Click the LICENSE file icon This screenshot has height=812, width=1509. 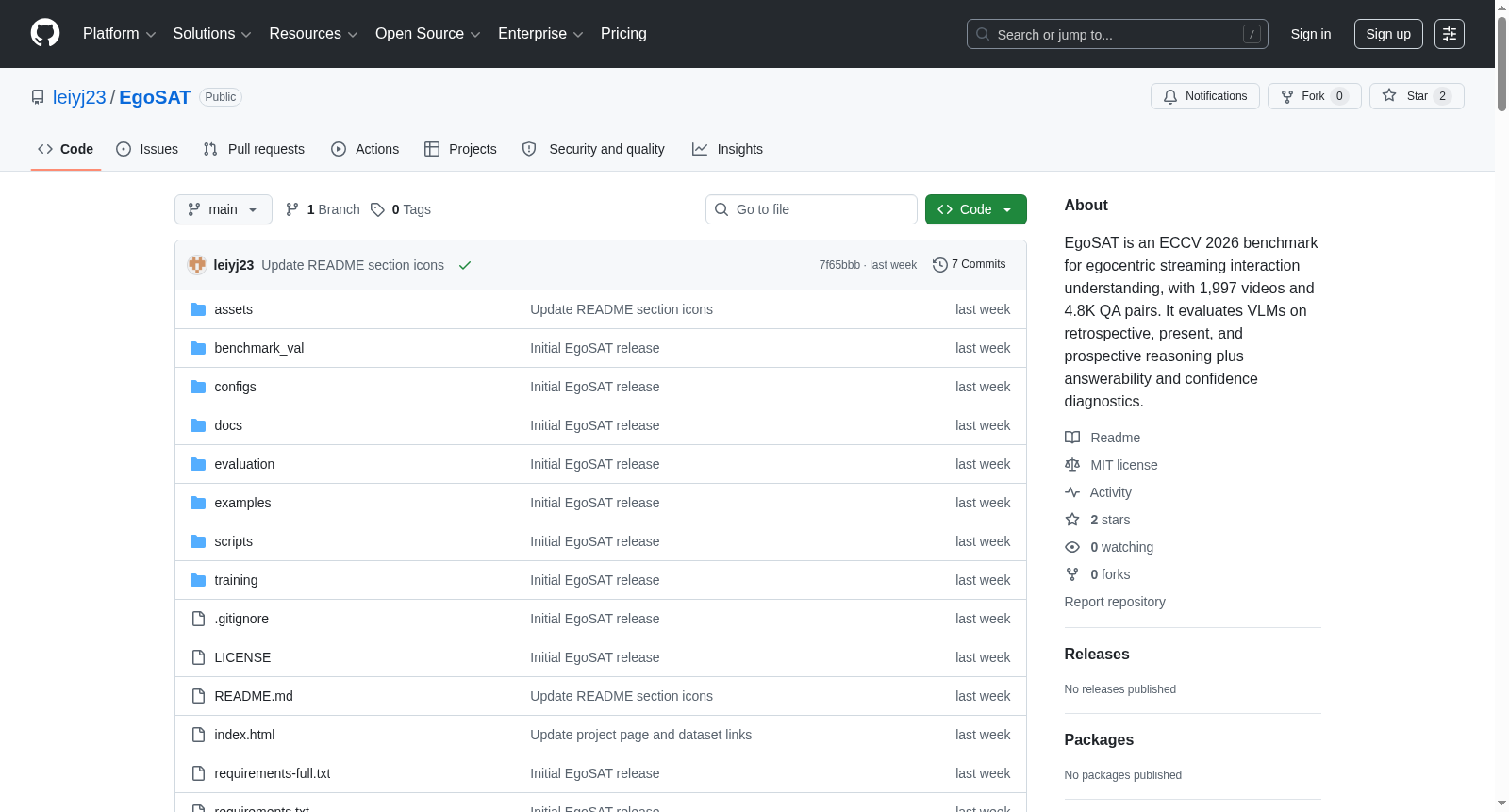point(198,657)
